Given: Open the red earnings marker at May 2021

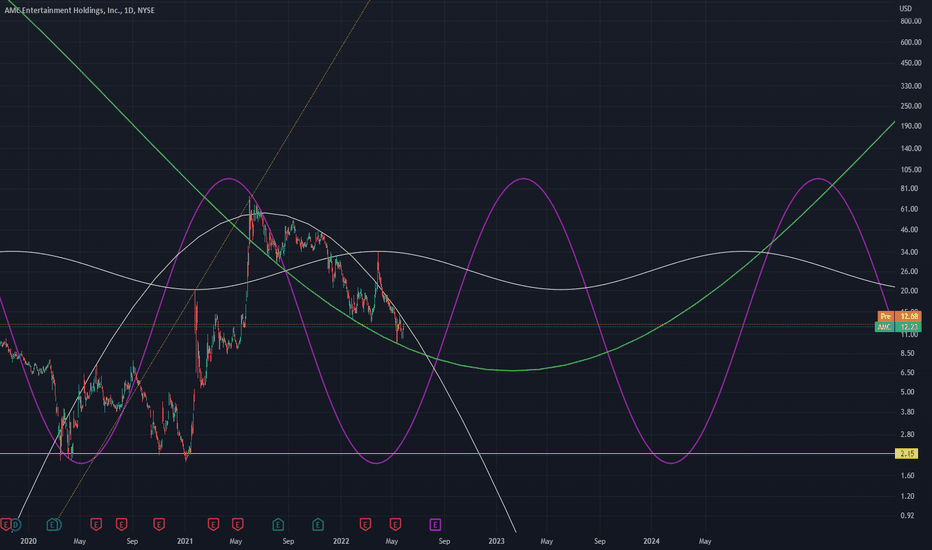Looking at the screenshot, I should pos(238,524).
